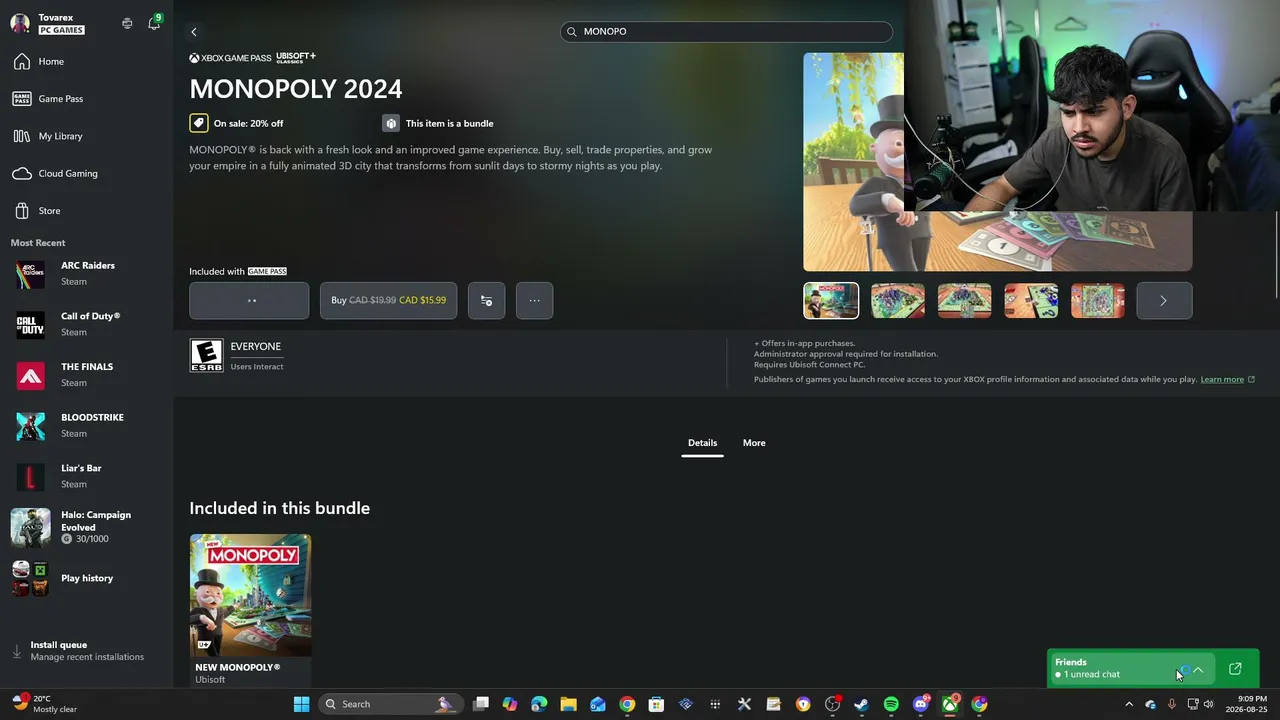Pop out the Friends panel
Screen dimensions: 1280x720
tap(1235, 669)
